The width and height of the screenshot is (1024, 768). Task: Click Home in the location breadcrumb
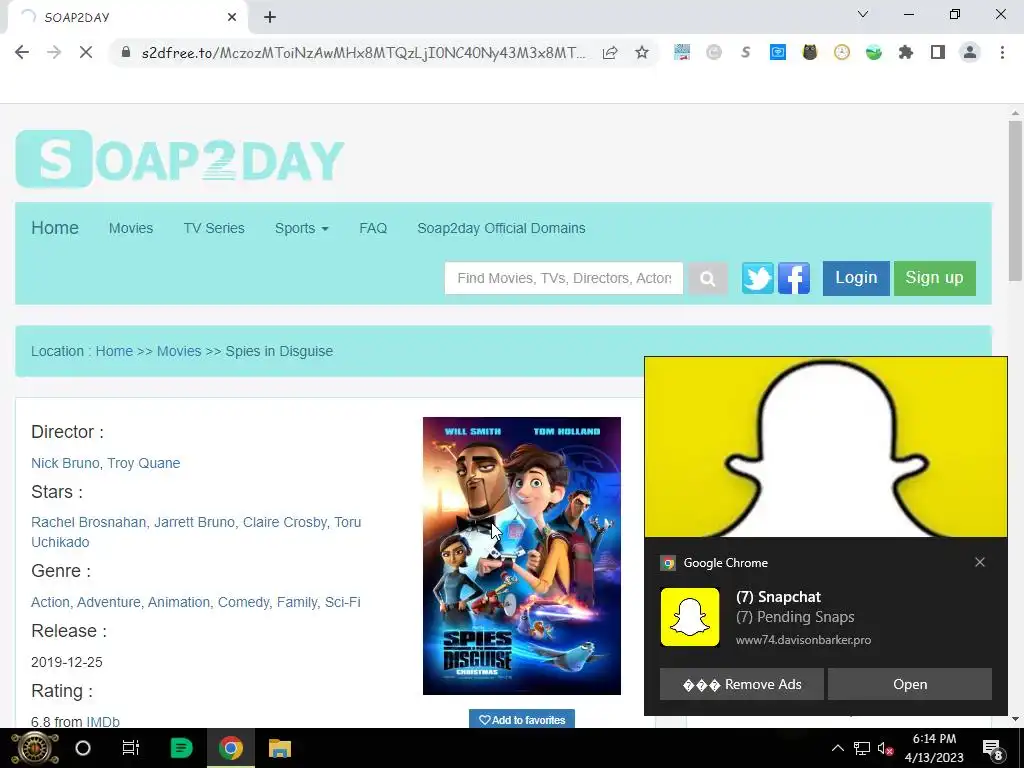[x=114, y=351]
